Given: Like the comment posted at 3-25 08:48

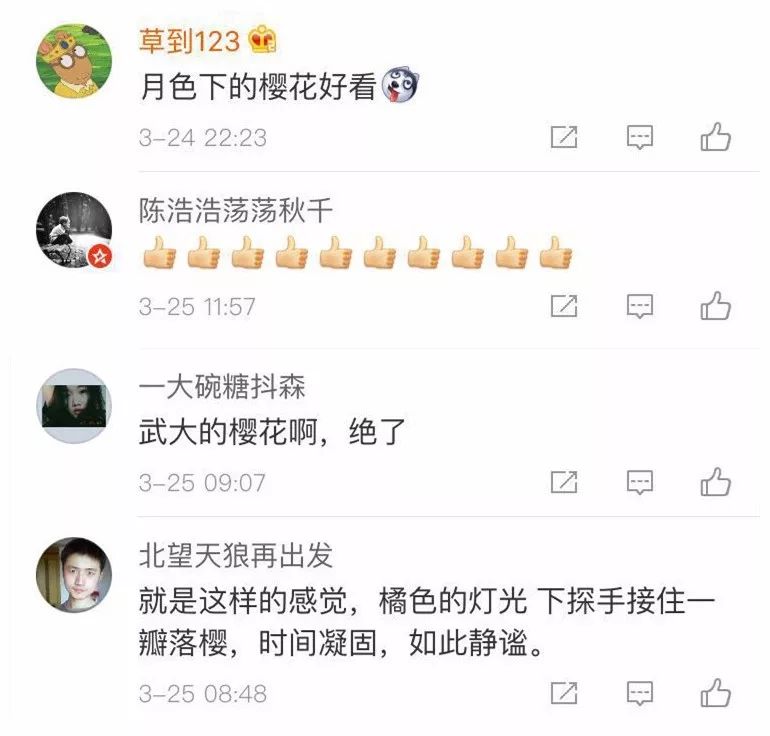Looking at the screenshot, I should coord(715,692).
